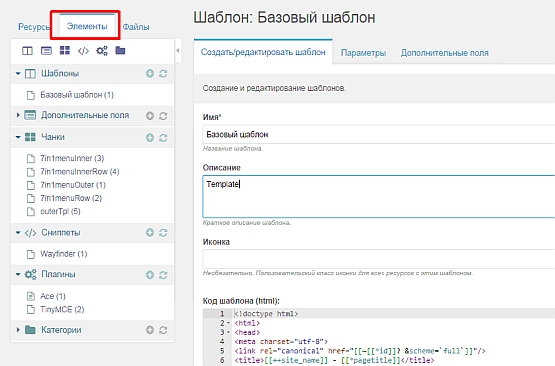Add a new chunk in Чанки section

pos(150,138)
